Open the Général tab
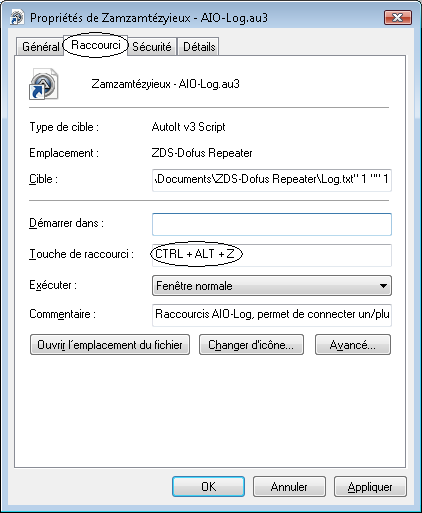Screen dimensions: 422x513 pos(40,46)
